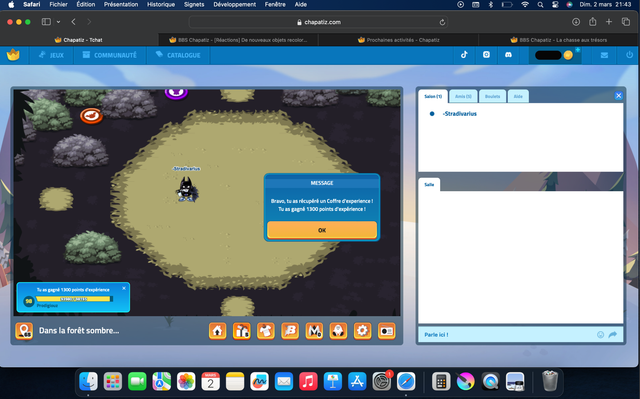Open Music from the Dock
Image resolution: width=640 pixels, height=399 pixels.
(308, 381)
